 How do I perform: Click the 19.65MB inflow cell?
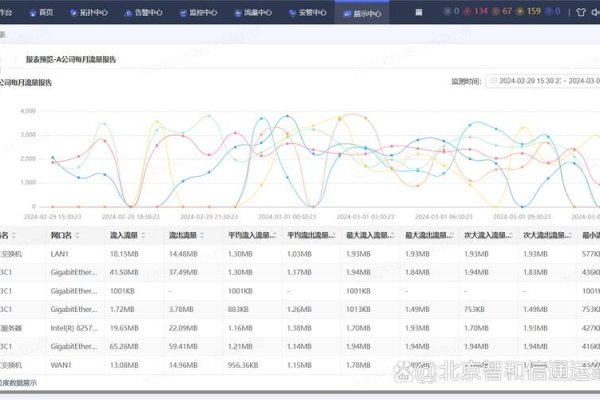coord(124,328)
